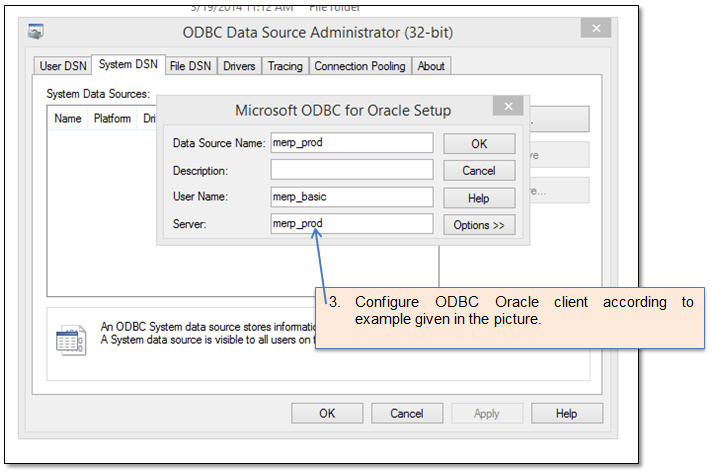Click the Data Source Name input field
The image size is (710, 473).
coord(351,143)
